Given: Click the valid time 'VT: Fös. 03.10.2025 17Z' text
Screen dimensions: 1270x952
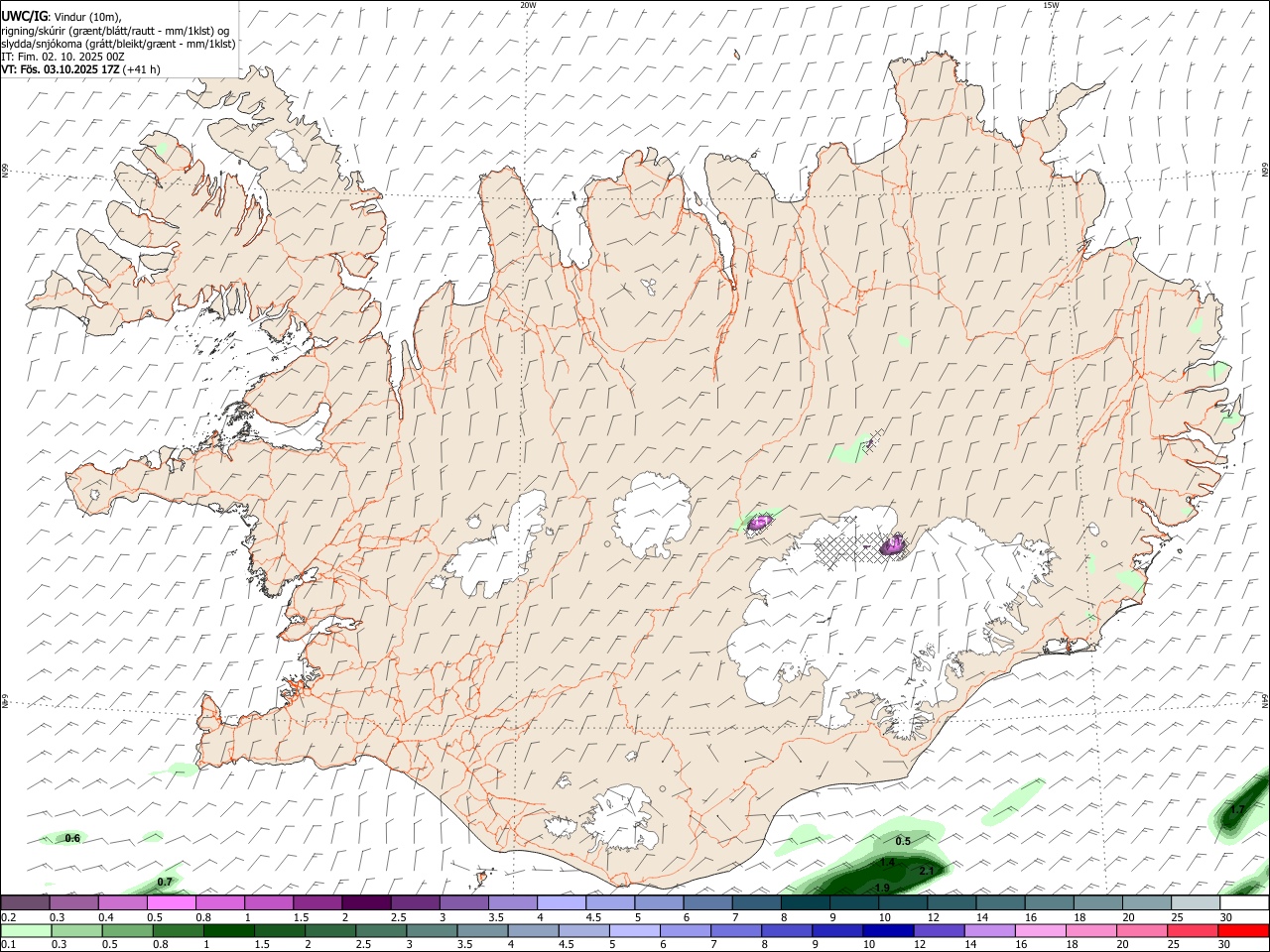Looking at the screenshot, I should coord(61,69).
